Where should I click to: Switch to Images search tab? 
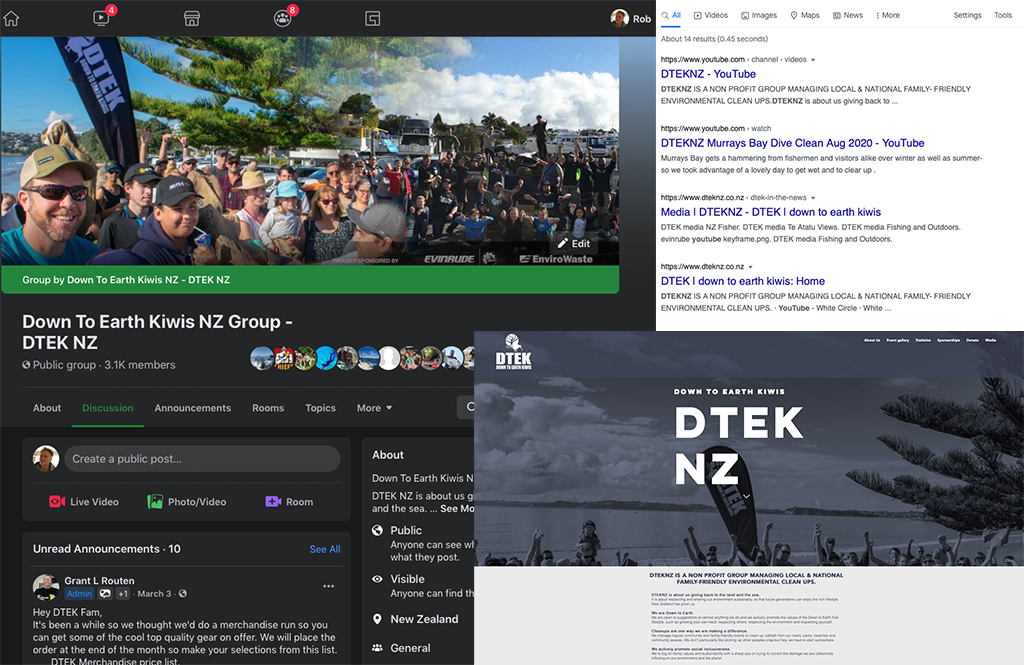coord(759,15)
